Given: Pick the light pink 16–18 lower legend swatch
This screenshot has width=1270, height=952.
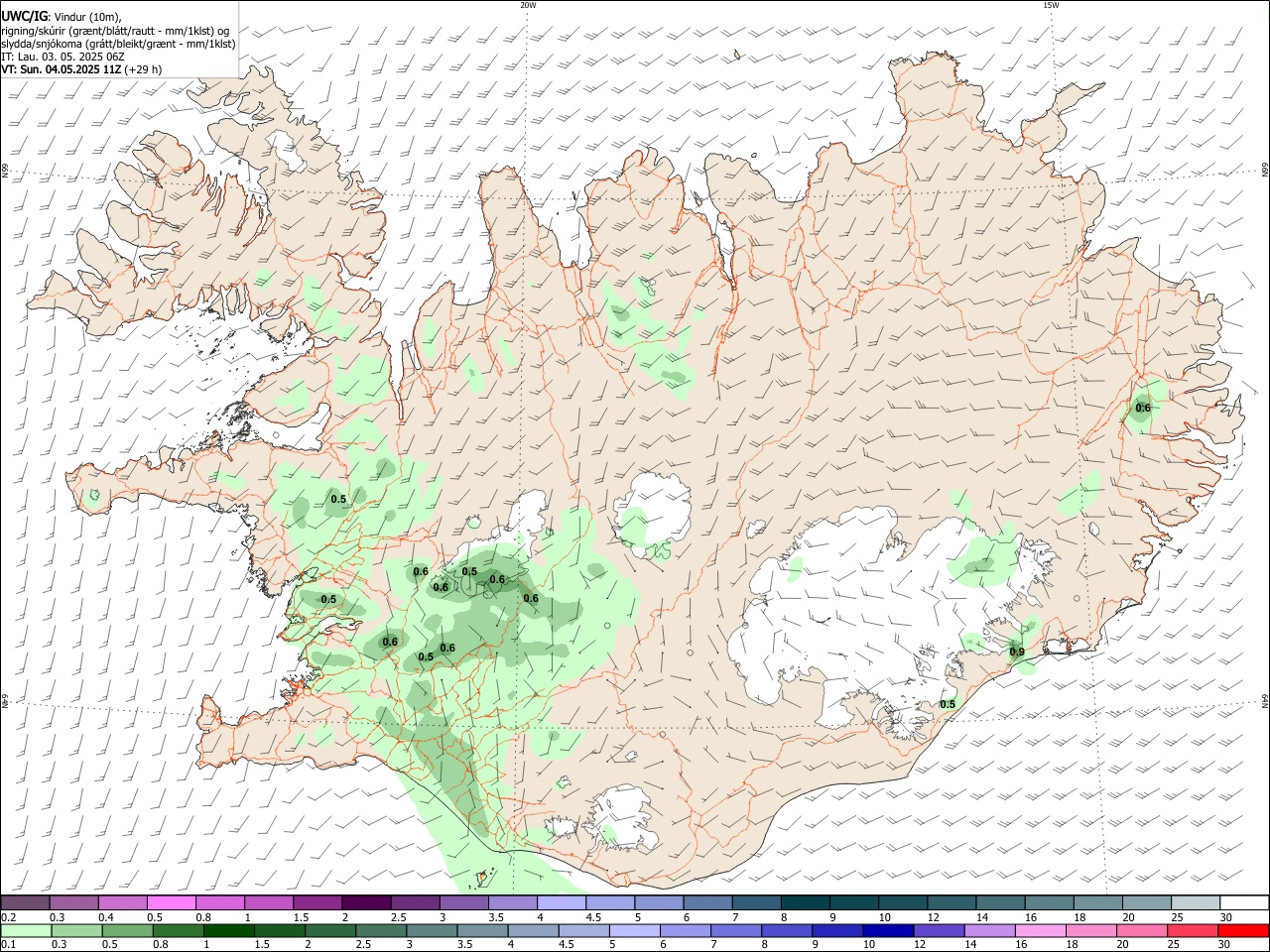Looking at the screenshot, I should coord(1040,930).
